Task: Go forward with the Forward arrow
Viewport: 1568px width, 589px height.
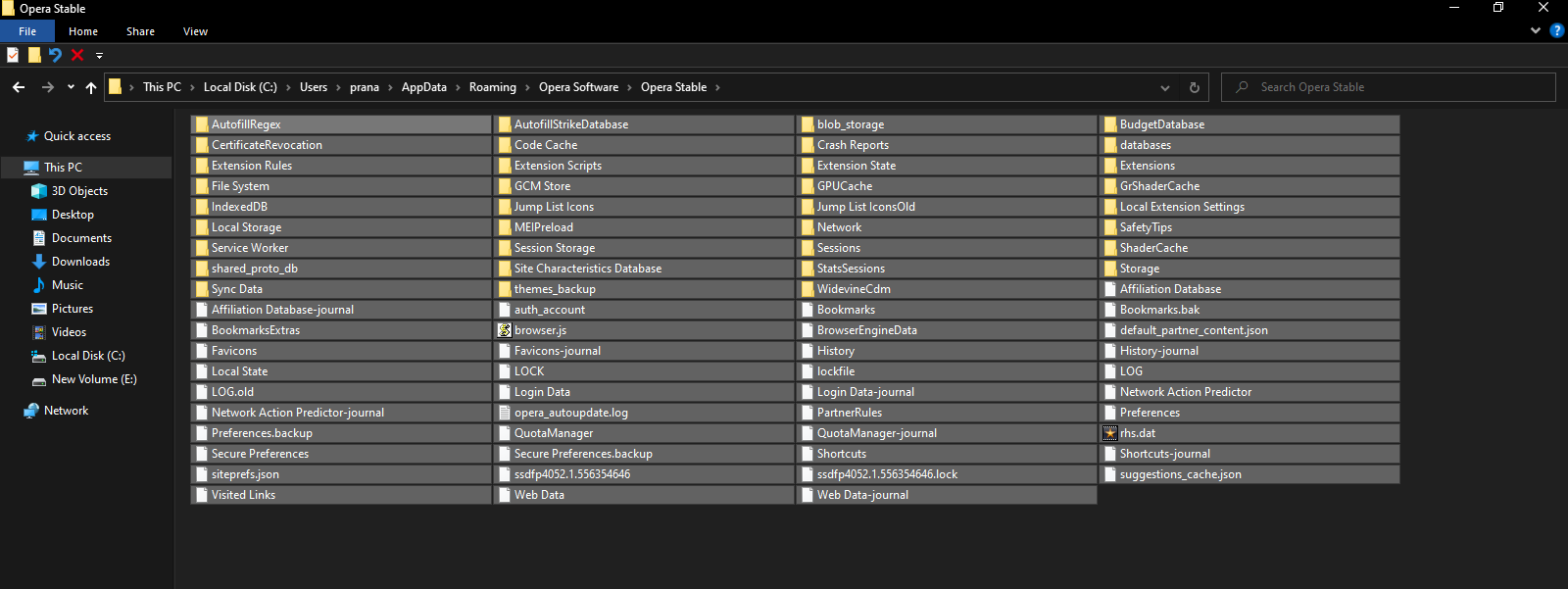Action: tap(47, 87)
